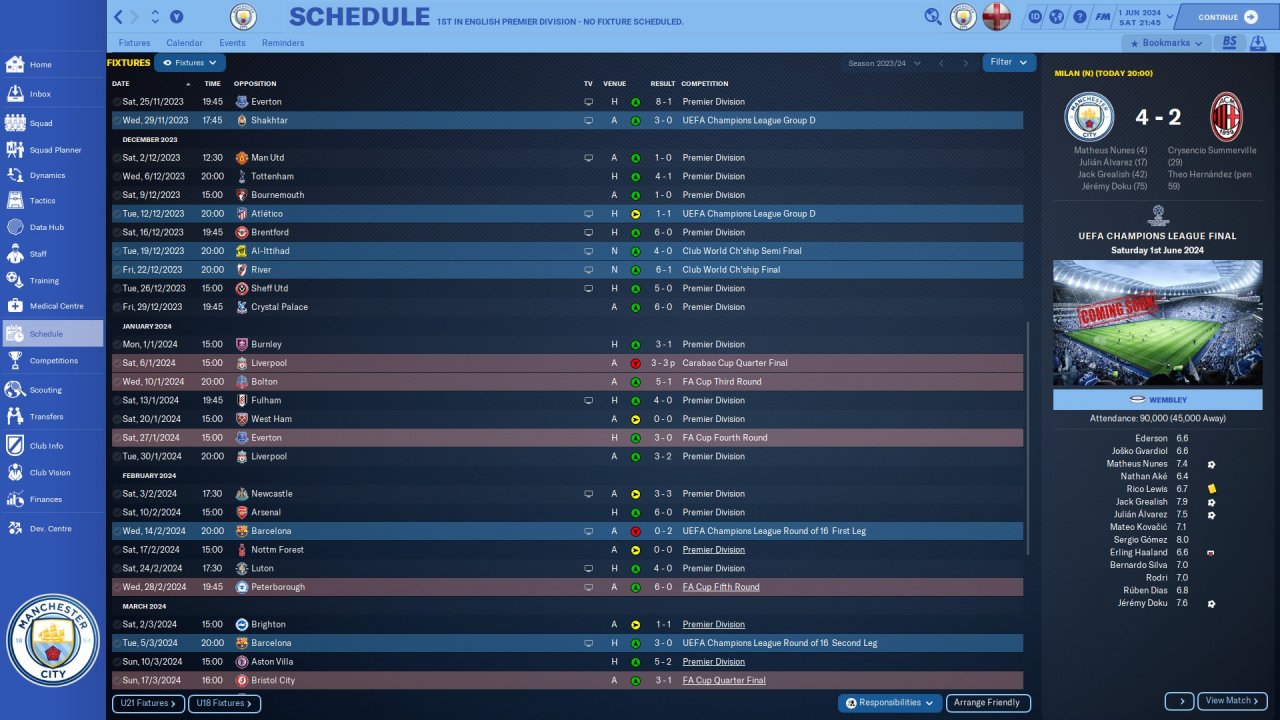Open the Finances sidebar icon
Image resolution: width=1280 pixels, height=720 pixels.
[x=15, y=499]
